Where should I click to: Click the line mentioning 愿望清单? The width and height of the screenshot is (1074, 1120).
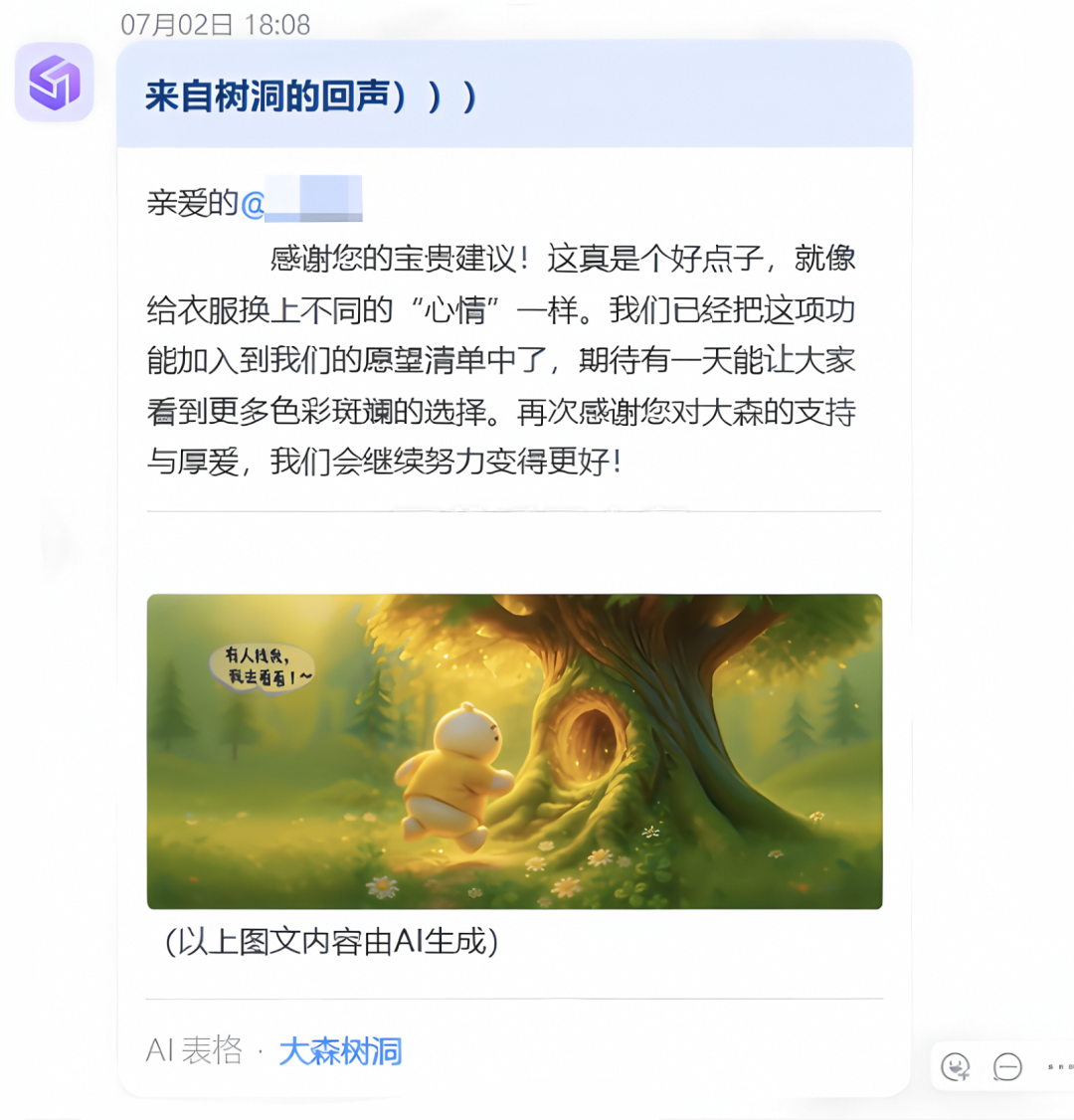click(501, 360)
